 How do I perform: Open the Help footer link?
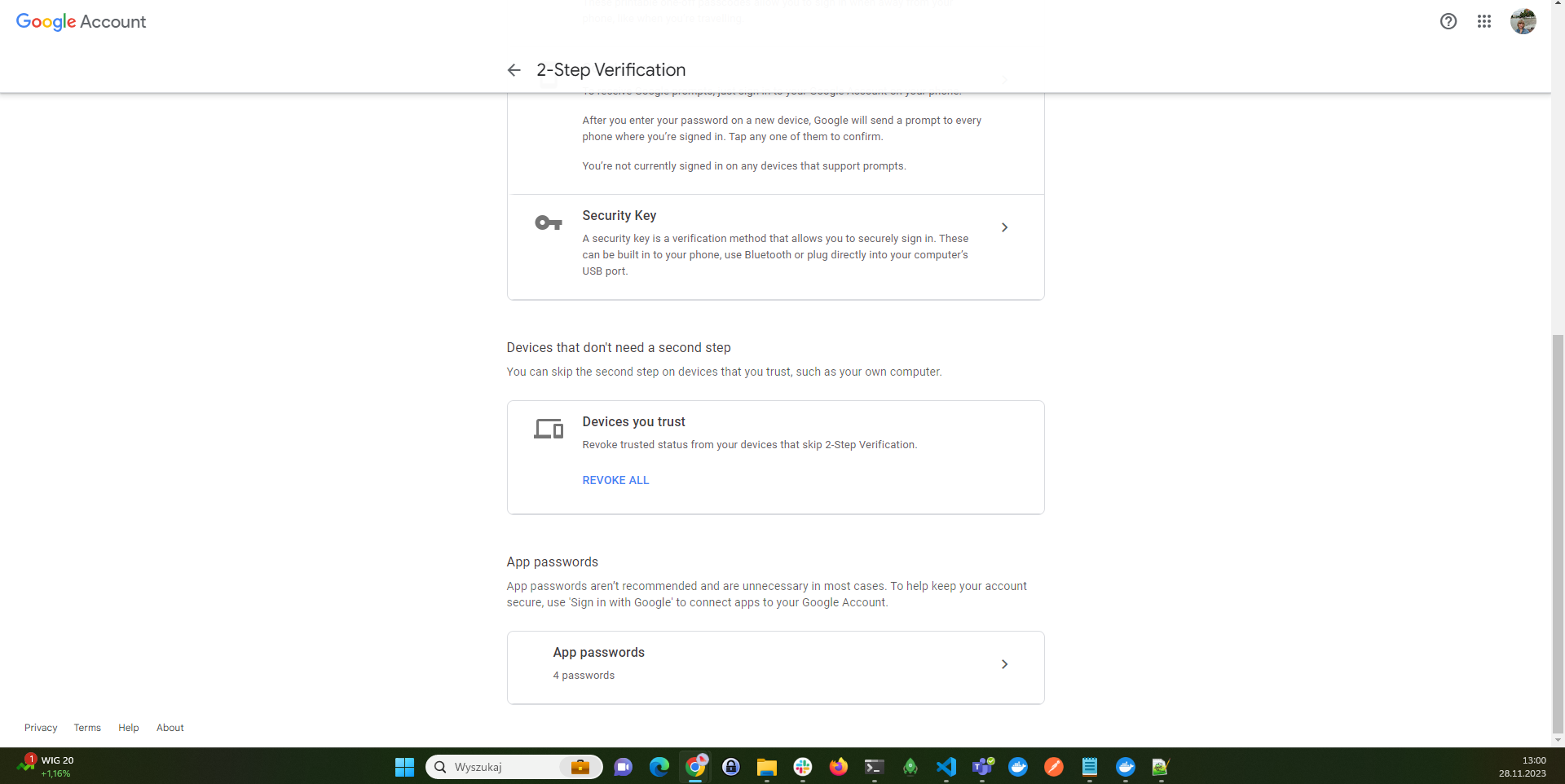(x=129, y=728)
